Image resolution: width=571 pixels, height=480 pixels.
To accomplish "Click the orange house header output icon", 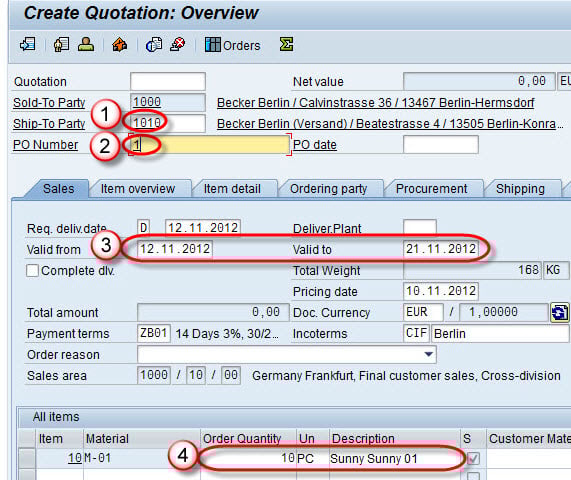I will pyautogui.click(x=119, y=45).
